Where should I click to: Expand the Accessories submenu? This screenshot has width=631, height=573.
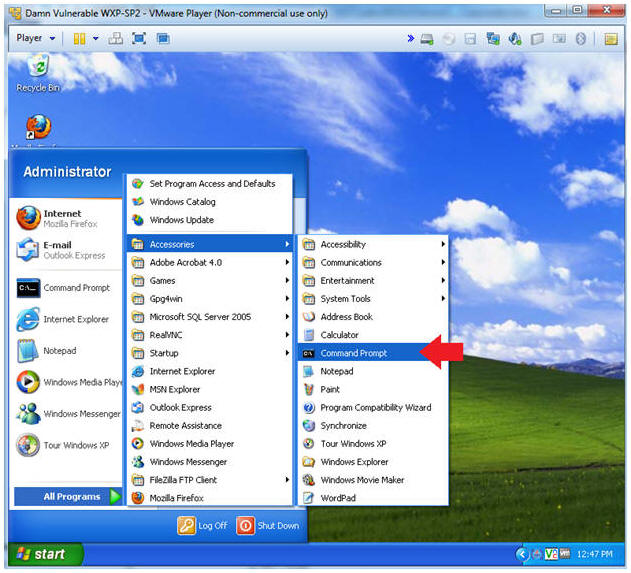pos(210,244)
